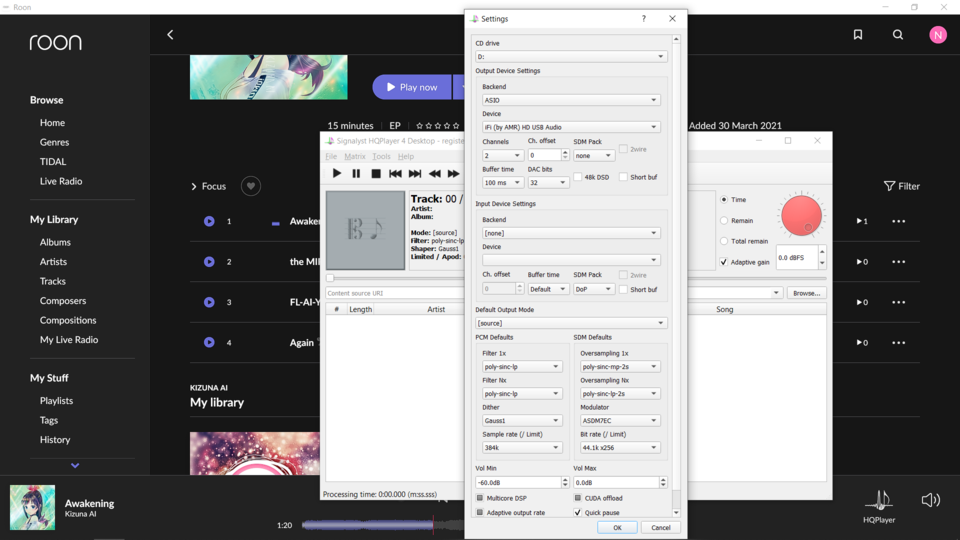Screen dimensions: 960x540
Task: Open the Channels dropdown
Action: click(x=502, y=156)
